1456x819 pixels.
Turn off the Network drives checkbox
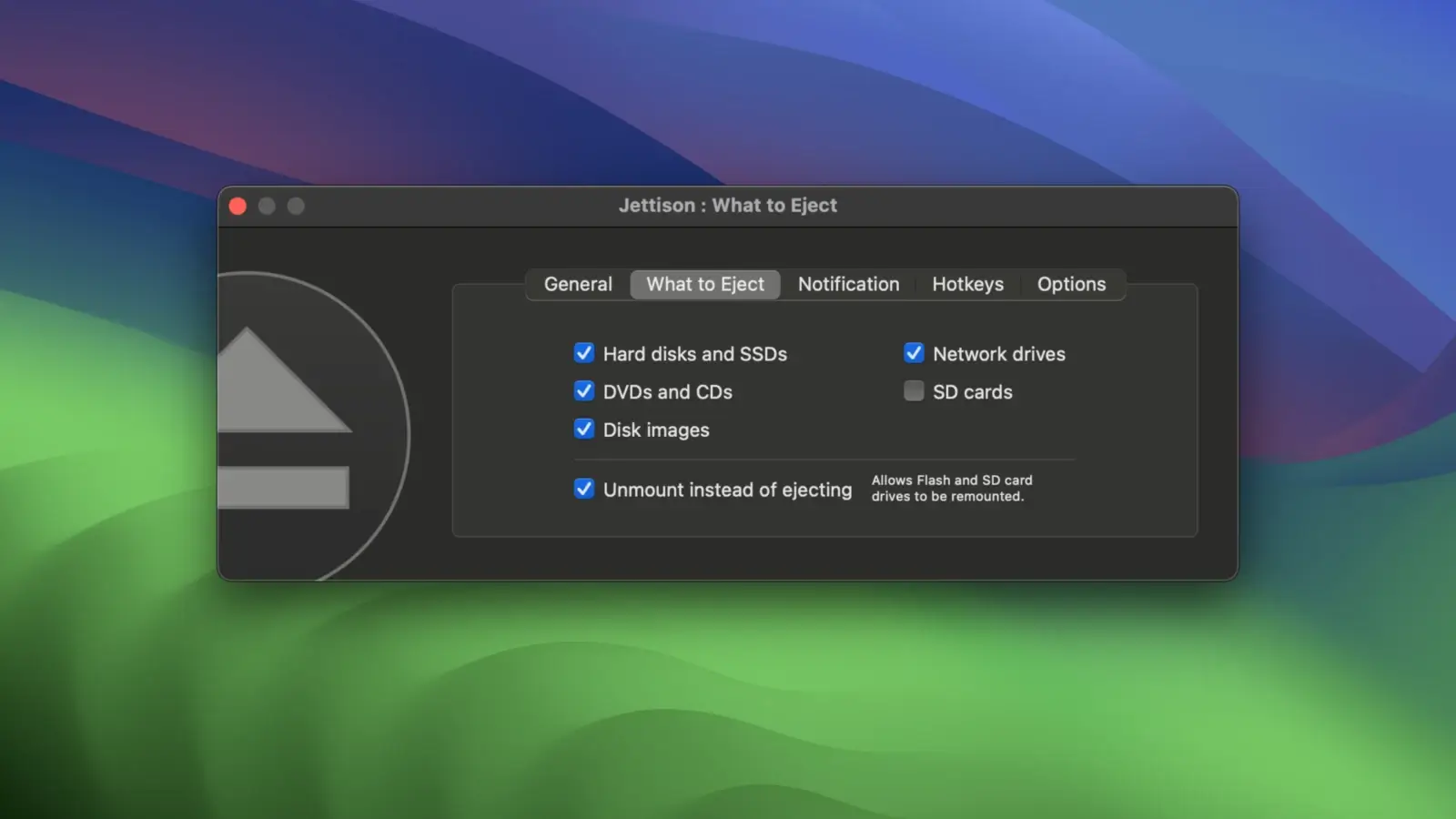(914, 353)
